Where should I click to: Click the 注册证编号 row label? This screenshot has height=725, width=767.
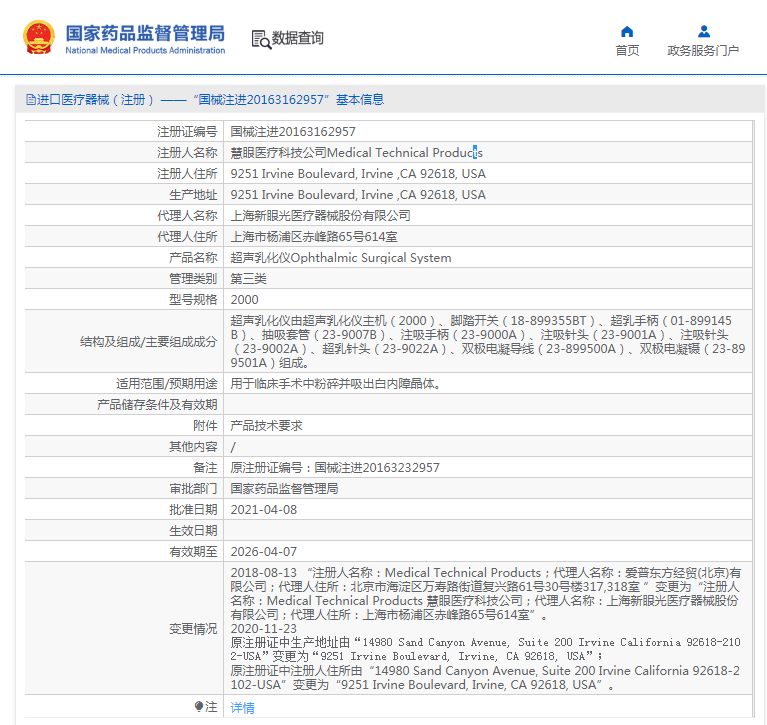tap(187, 132)
